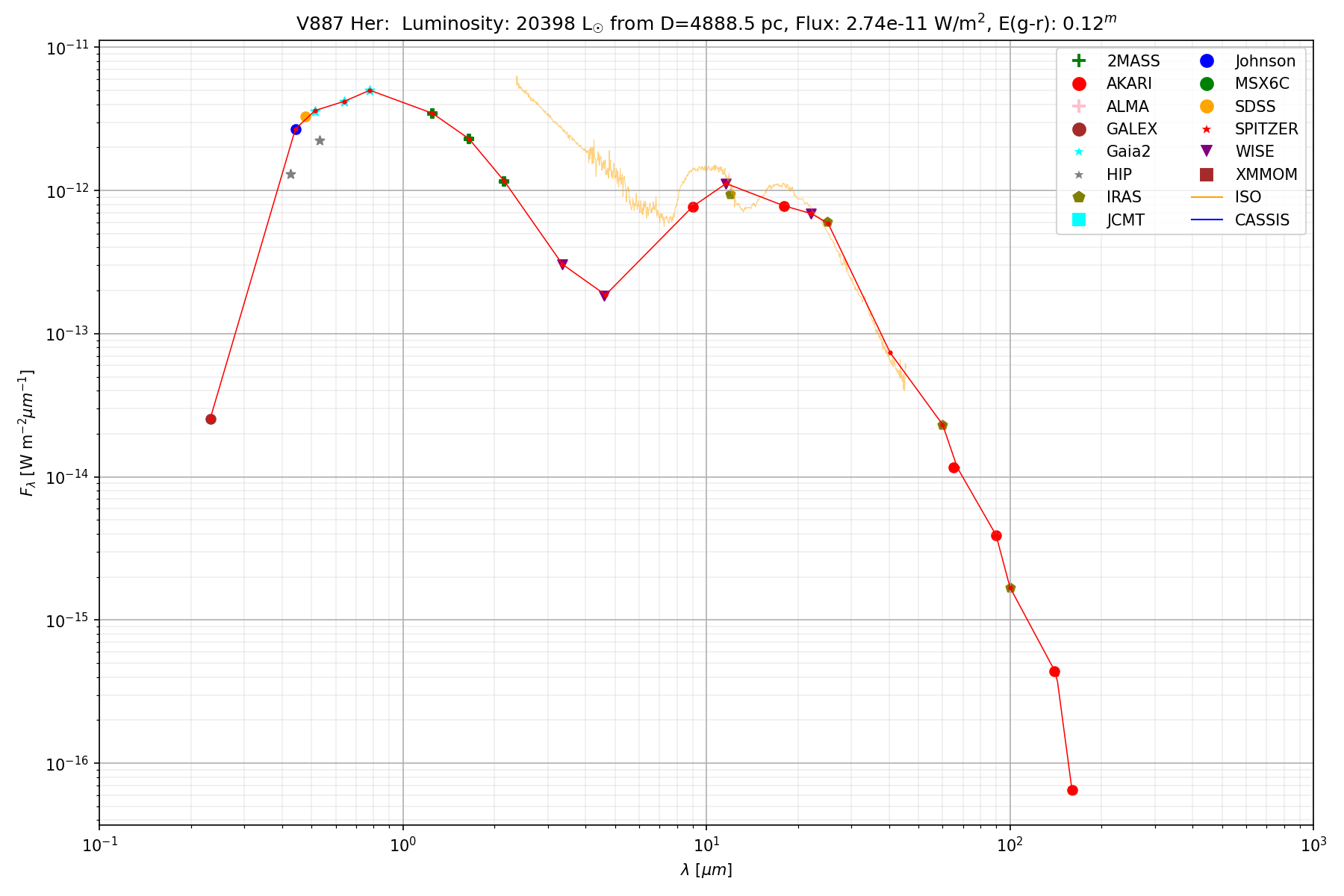Select the lowest AKARI point below 10⁻¹⁶

pyautogui.click(x=1072, y=790)
